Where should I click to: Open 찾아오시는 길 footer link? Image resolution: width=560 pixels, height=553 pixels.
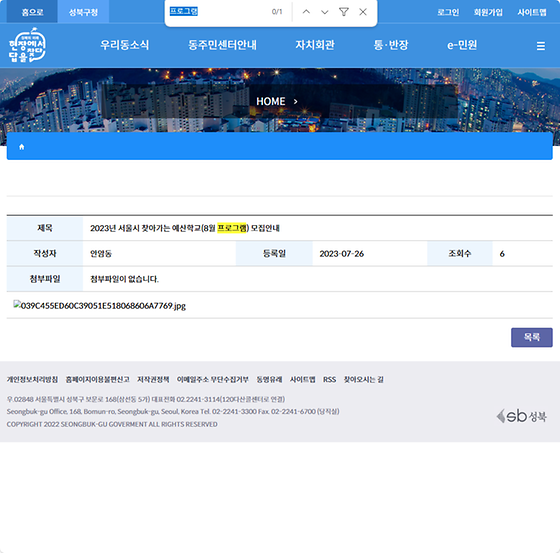(363, 379)
